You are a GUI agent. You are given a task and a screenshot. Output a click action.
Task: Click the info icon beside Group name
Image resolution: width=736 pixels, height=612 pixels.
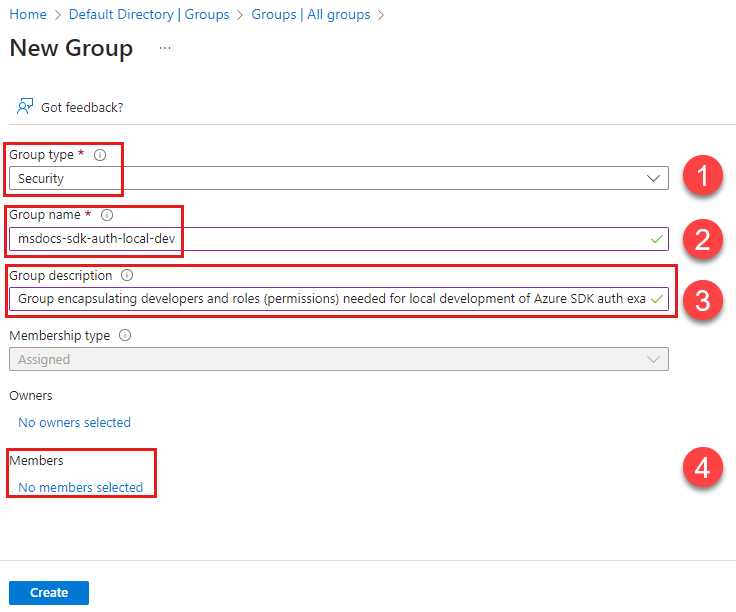(x=107, y=214)
